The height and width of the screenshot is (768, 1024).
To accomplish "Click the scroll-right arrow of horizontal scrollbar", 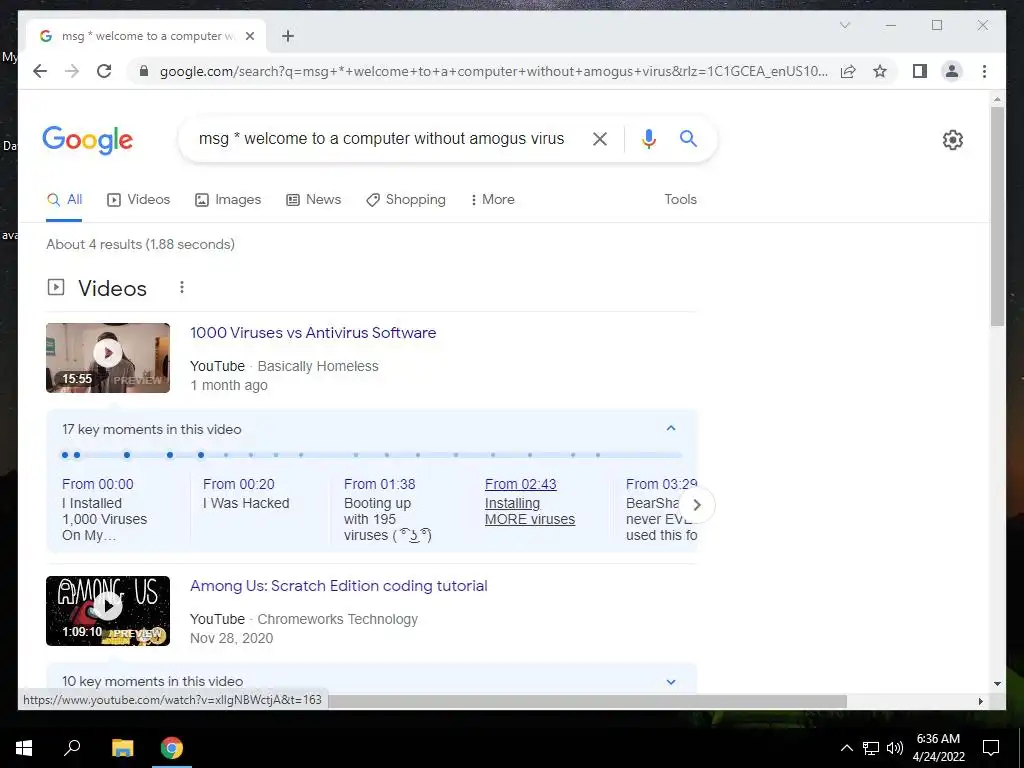I will [980, 701].
